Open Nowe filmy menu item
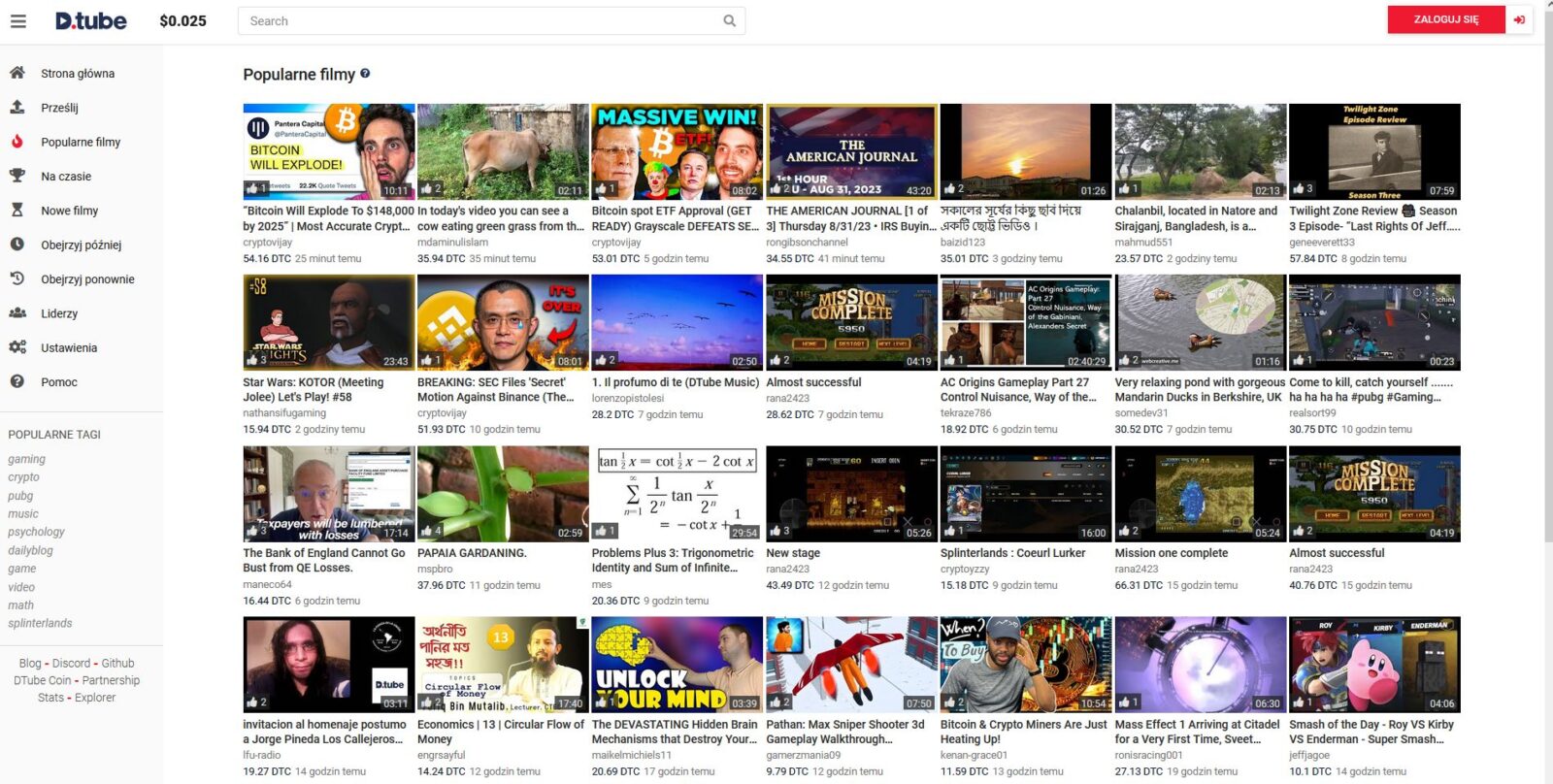 coord(69,211)
